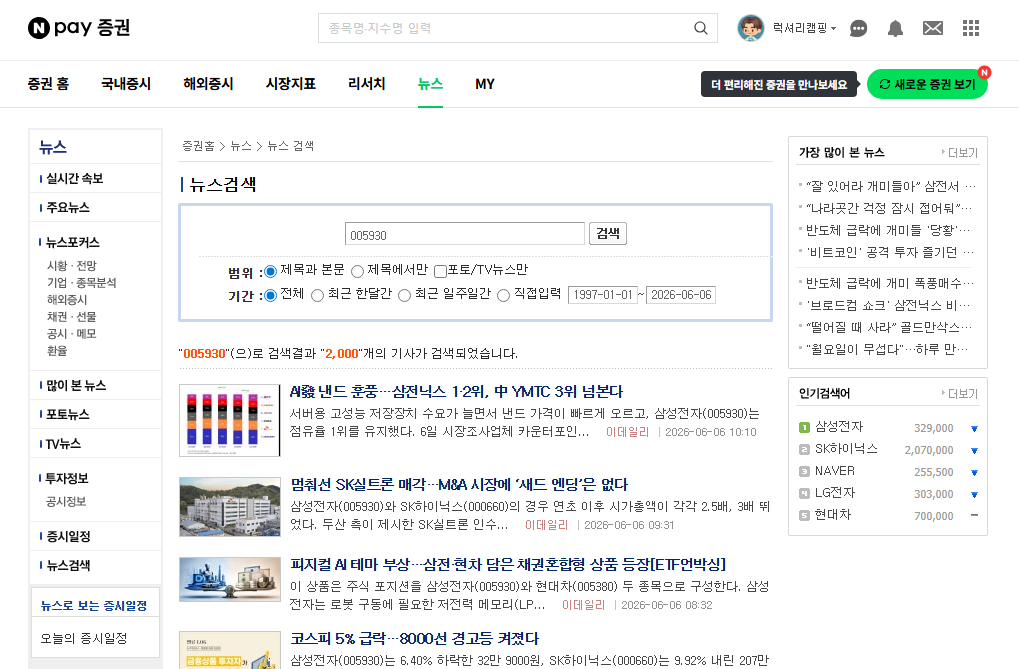Screen dimensions: 1019x669
Task: Open 기업 · 종목분석 sidebar link
Action: point(81,282)
